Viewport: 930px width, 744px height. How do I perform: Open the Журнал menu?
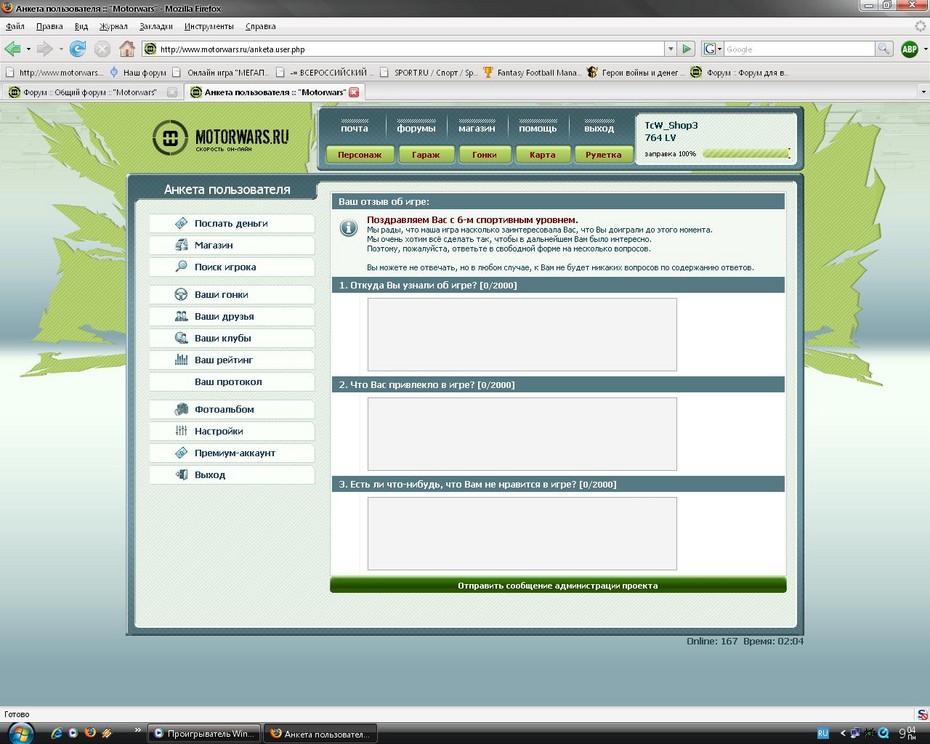click(113, 26)
